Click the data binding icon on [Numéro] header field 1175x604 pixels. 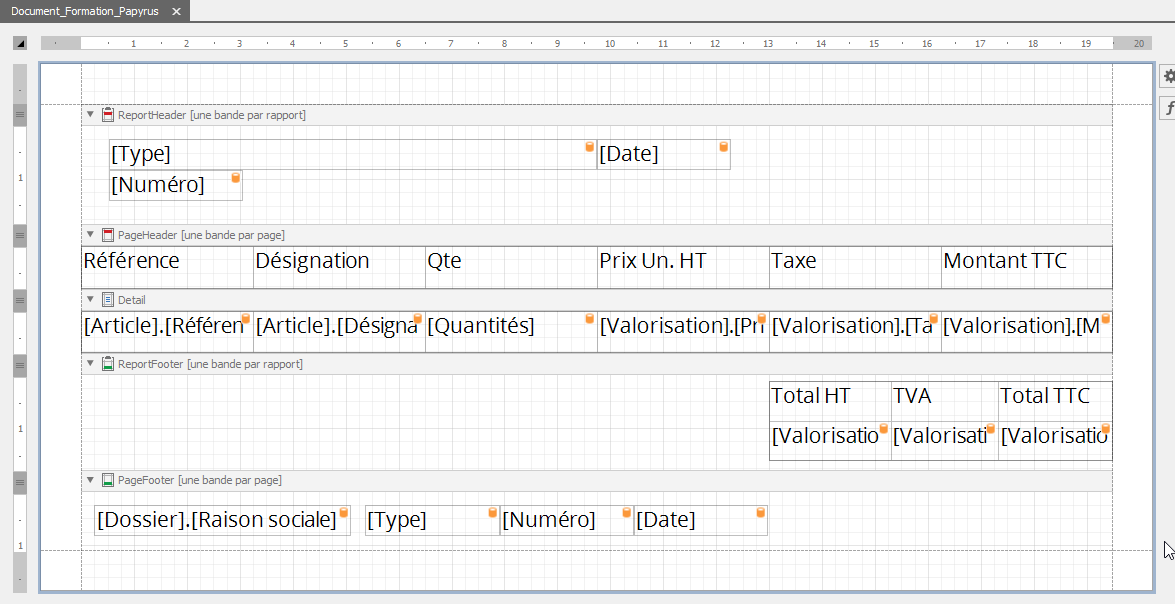click(236, 178)
